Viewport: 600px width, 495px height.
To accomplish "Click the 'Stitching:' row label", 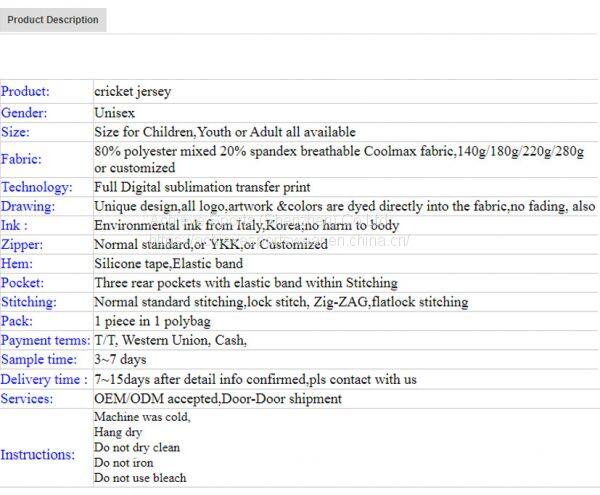I will (x=29, y=302).
